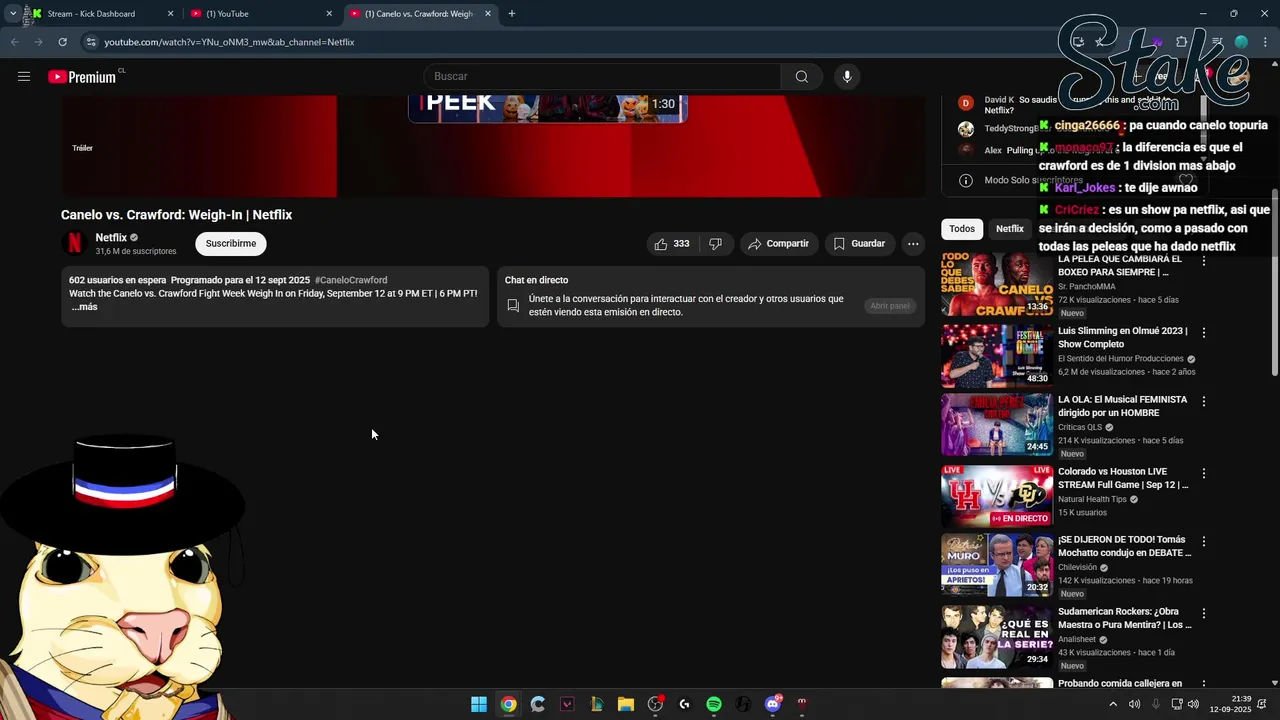1280x720 pixels.
Task: Click Canelo vs. Crawford: Weigh-In title text
Action: click(x=176, y=215)
